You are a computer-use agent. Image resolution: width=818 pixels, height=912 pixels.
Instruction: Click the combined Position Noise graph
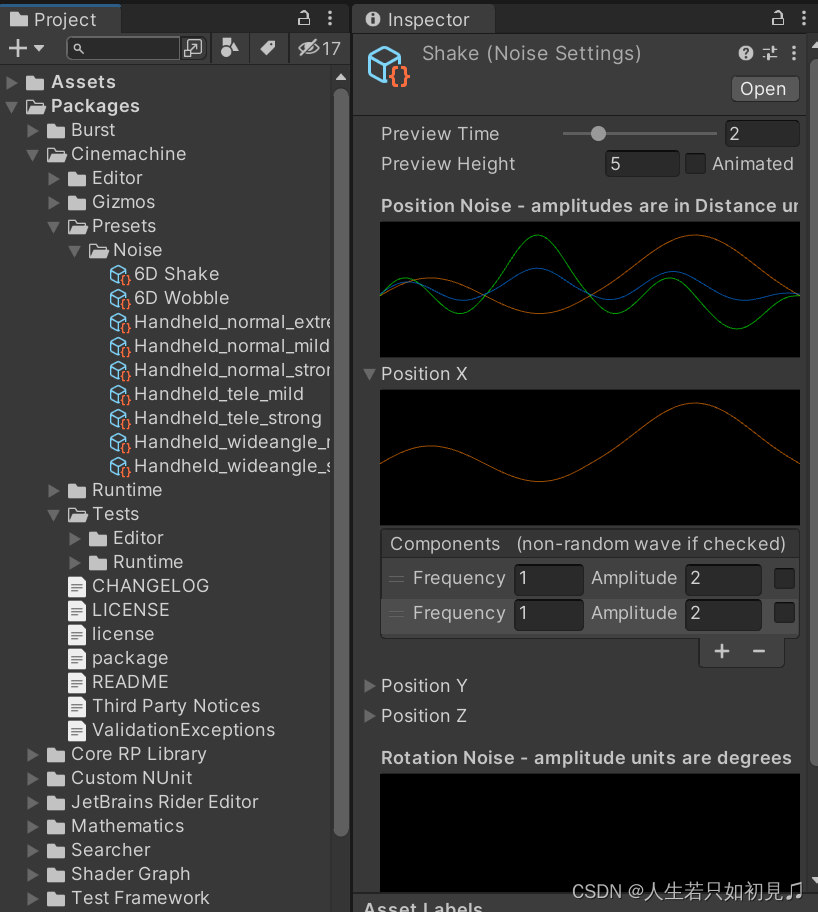589,289
